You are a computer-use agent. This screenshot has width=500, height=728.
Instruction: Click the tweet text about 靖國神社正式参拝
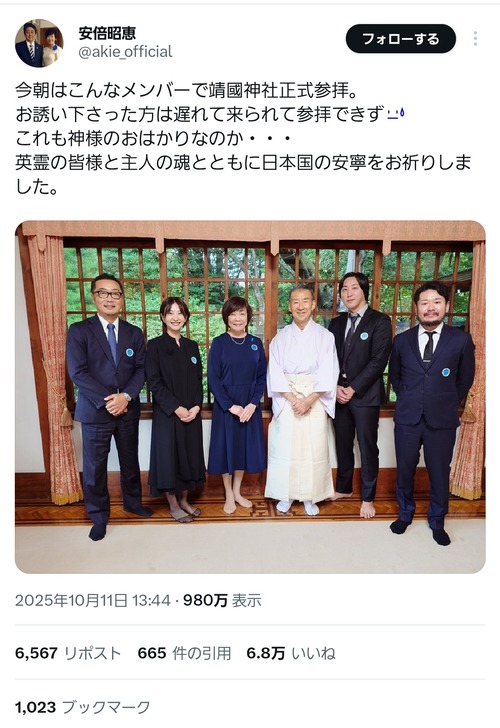coord(188,90)
